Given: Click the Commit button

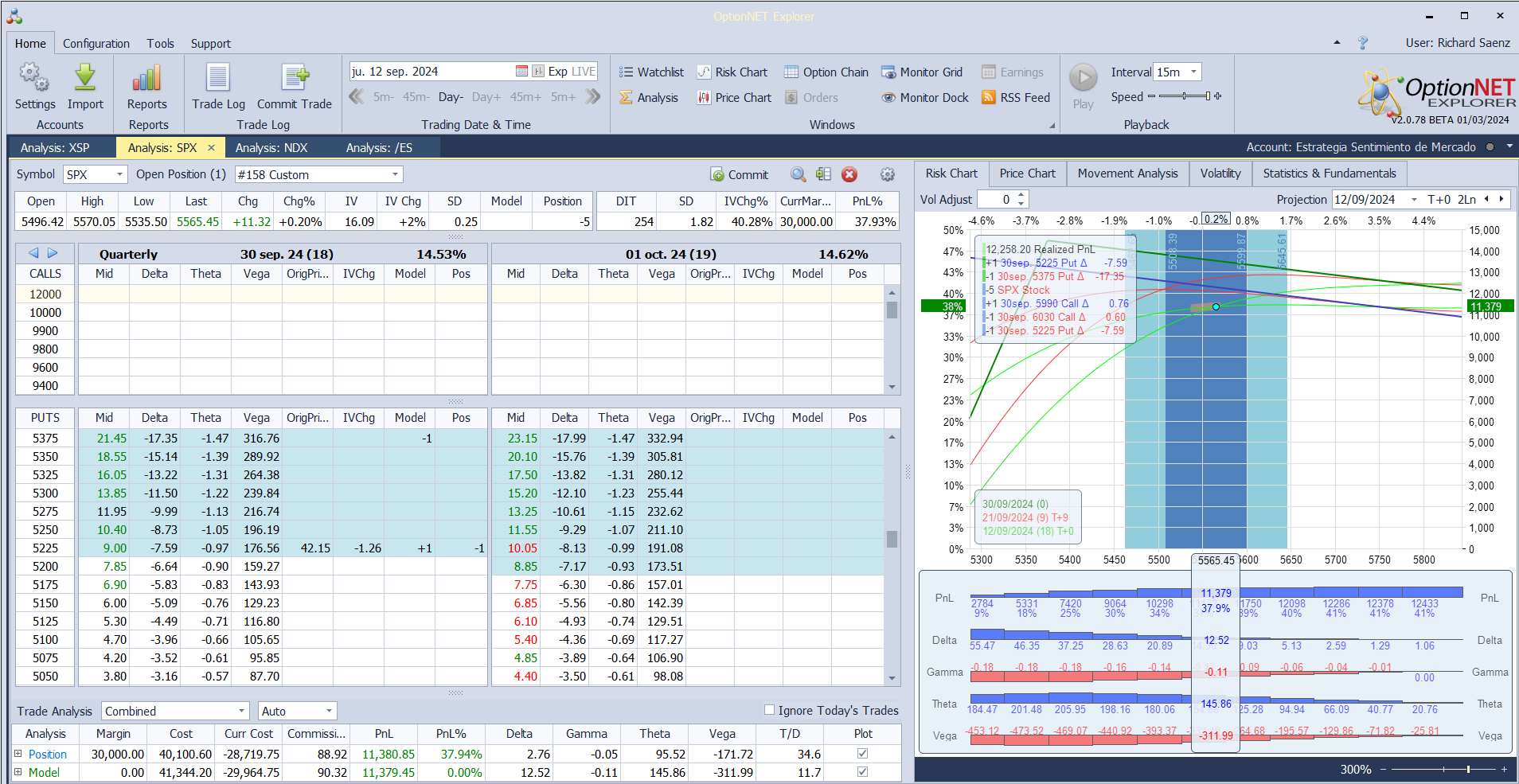Looking at the screenshot, I should point(739,175).
